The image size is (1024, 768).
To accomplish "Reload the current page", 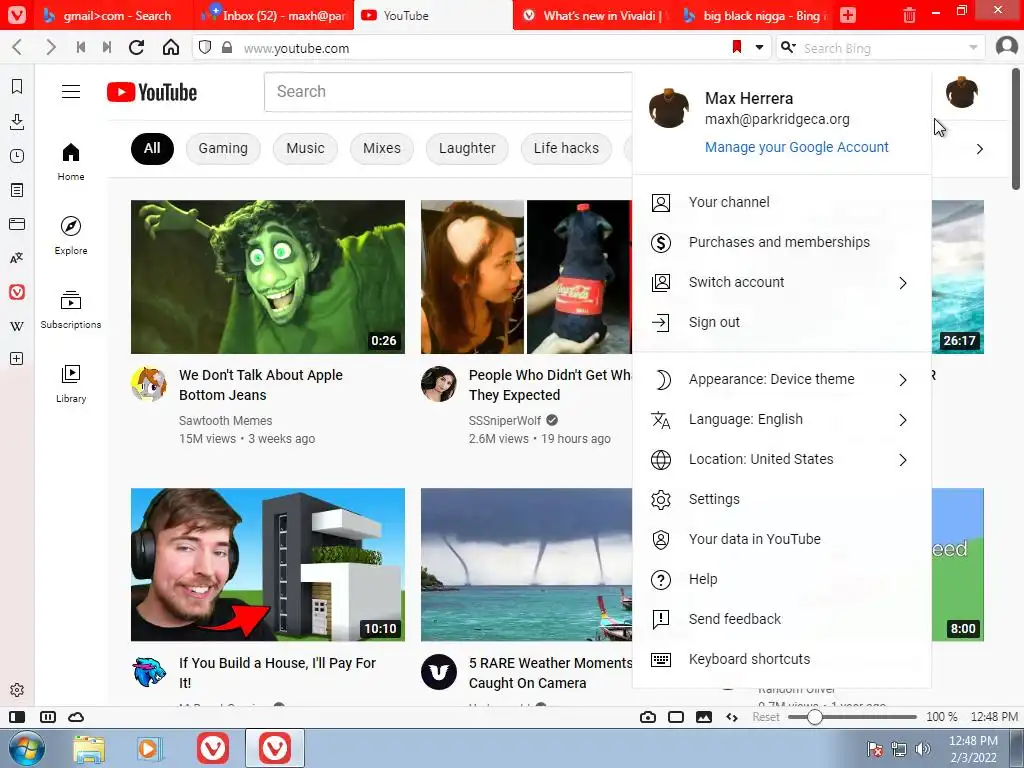I will [x=136, y=47].
